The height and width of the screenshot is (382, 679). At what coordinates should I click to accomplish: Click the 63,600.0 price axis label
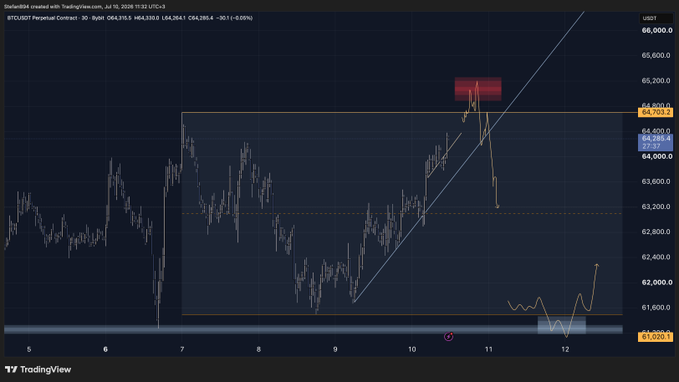click(657, 181)
